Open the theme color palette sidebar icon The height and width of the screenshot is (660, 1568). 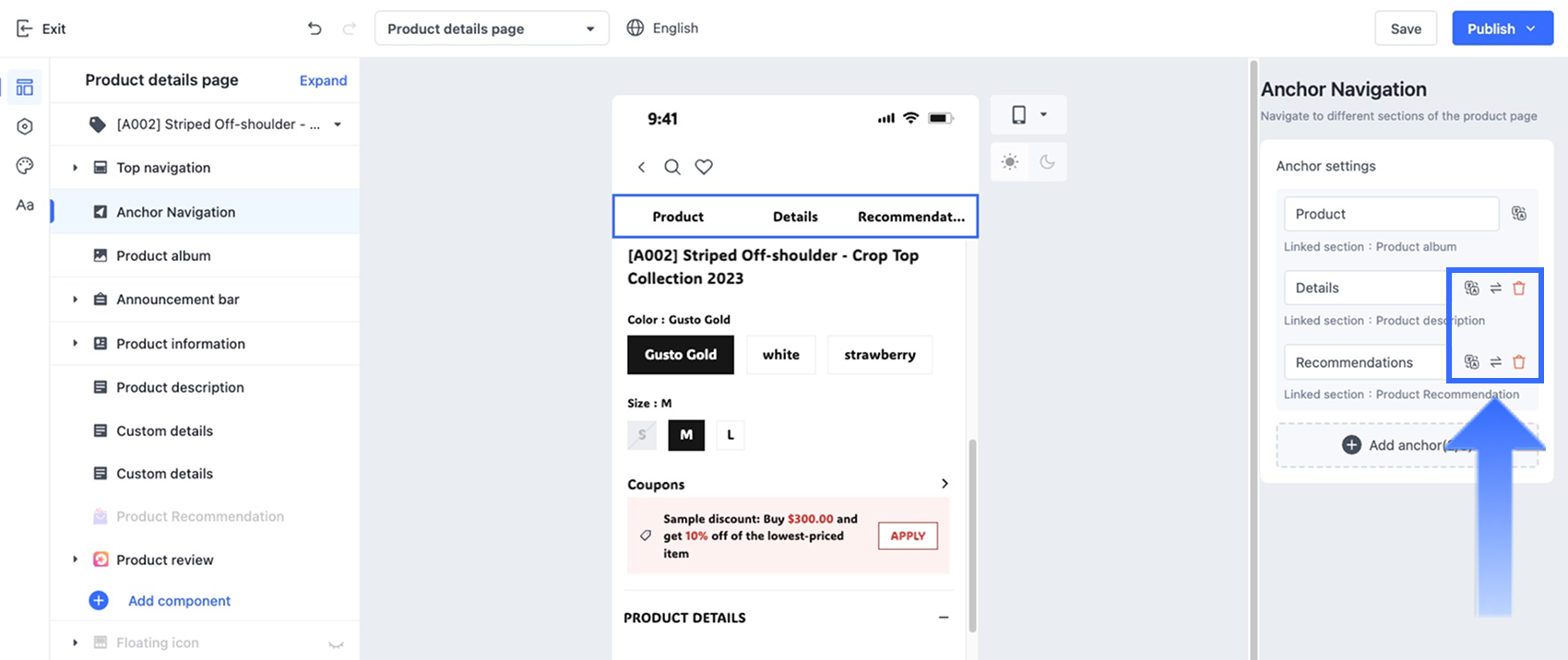point(25,166)
